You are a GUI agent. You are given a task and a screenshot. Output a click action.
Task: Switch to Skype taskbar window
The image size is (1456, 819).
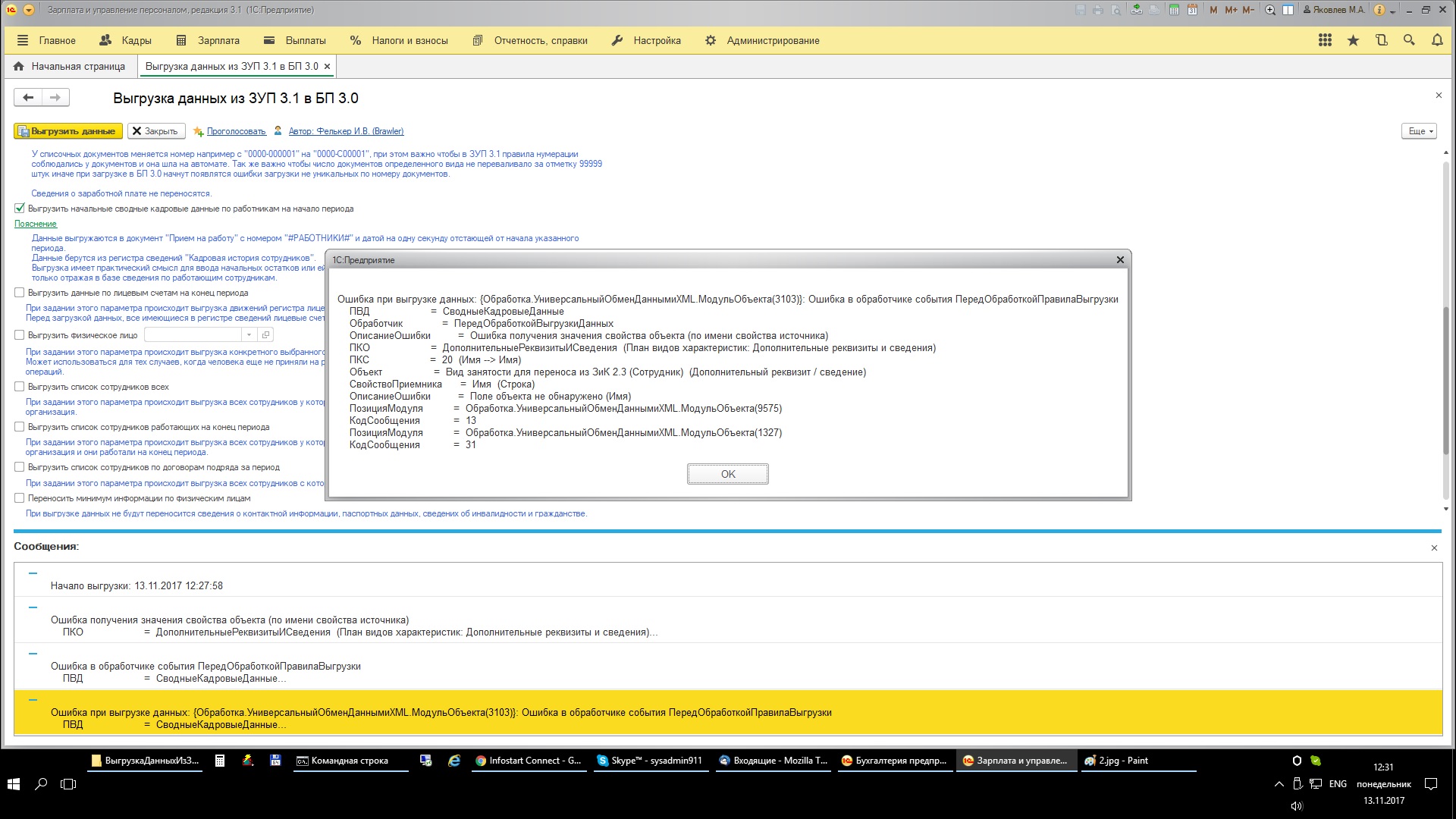click(x=652, y=761)
